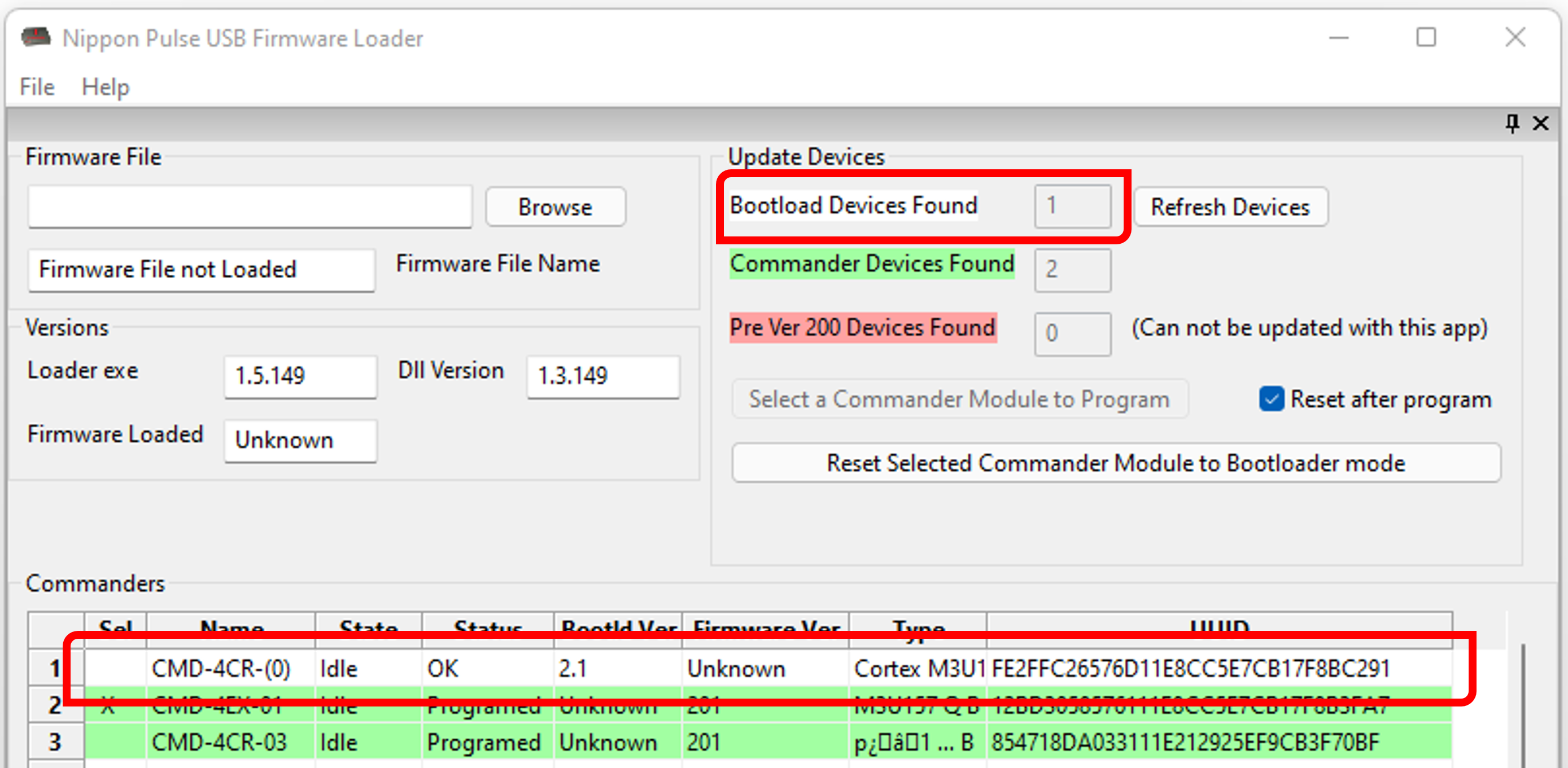Click the 2.1 bootloader version cell
This screenshot has height=768, width=1568.
point(618,668)
